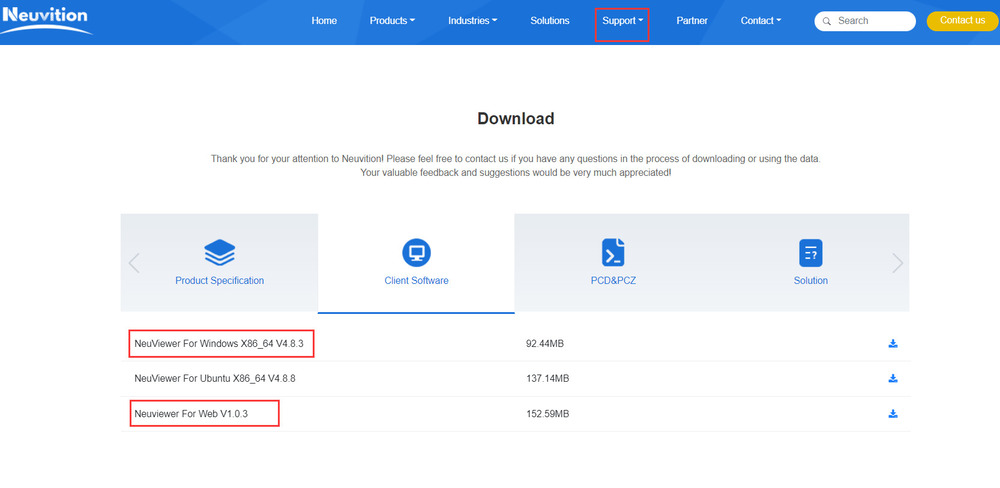Image resolution: width=1000 pixels, height=488 pixels.
Task: Select the Client Software tab
Action: pyautogui.click(x=416, y=263)
